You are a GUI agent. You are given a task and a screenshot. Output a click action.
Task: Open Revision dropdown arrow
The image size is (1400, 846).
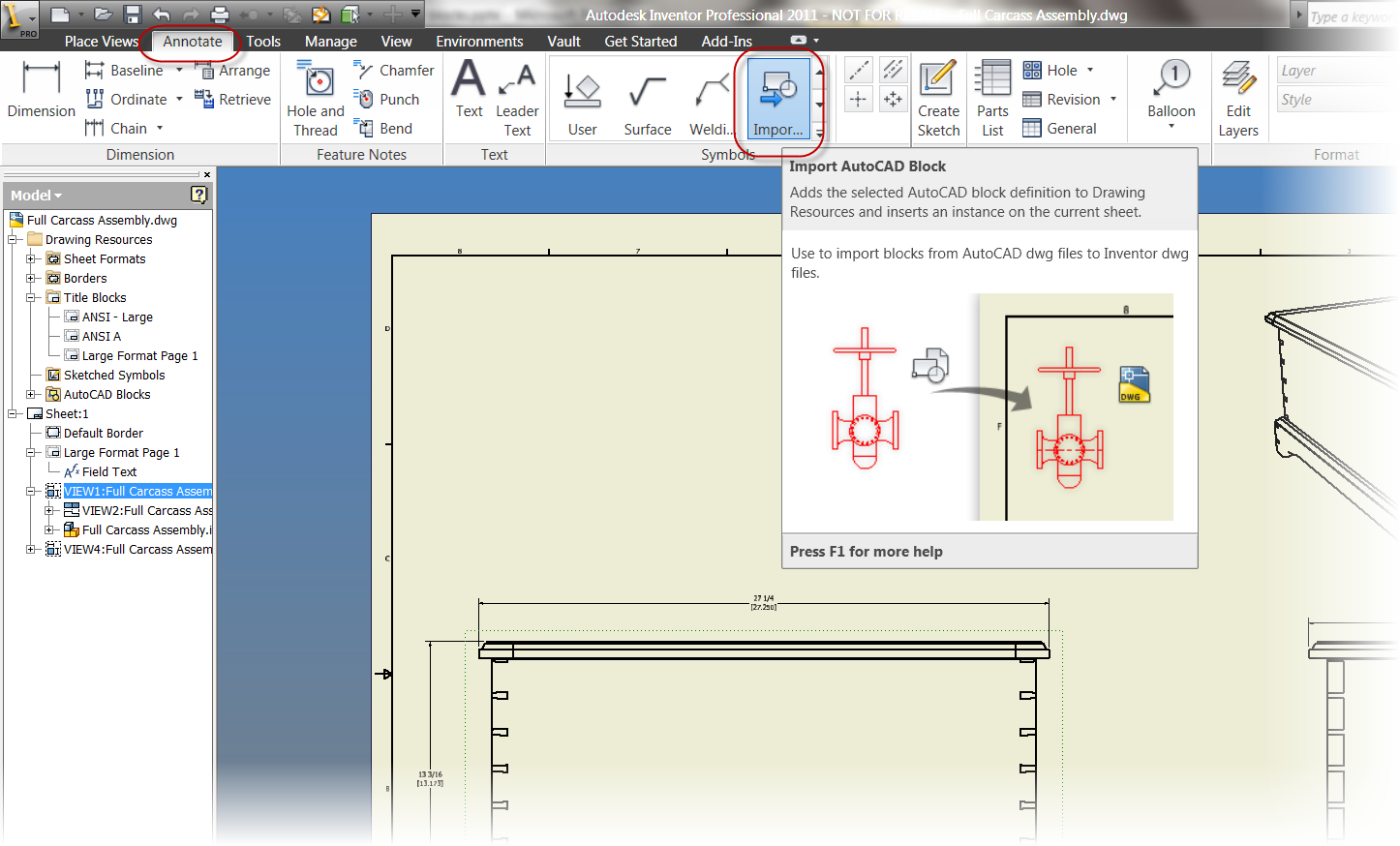point(1113,99)
